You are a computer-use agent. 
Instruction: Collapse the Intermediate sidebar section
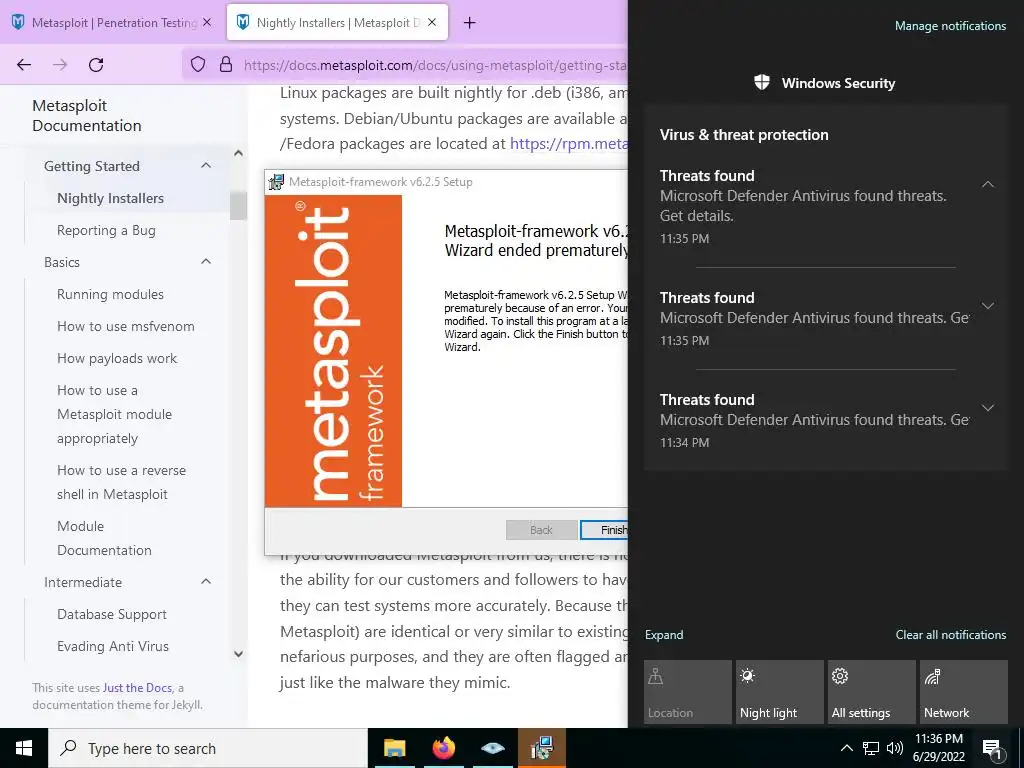206,582
